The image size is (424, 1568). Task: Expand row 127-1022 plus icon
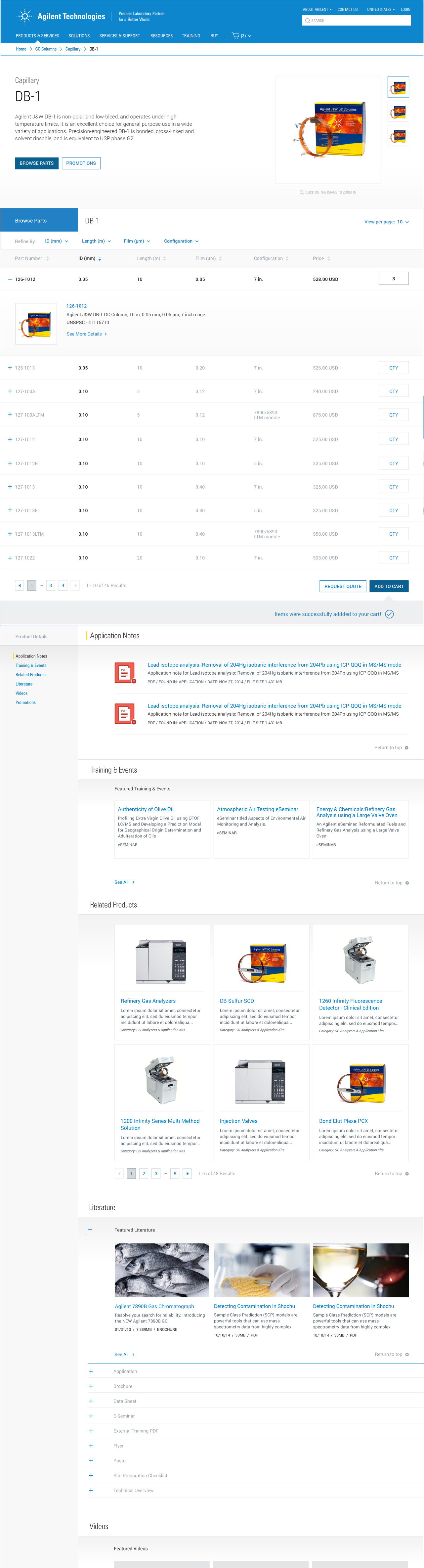coord(10,558)
